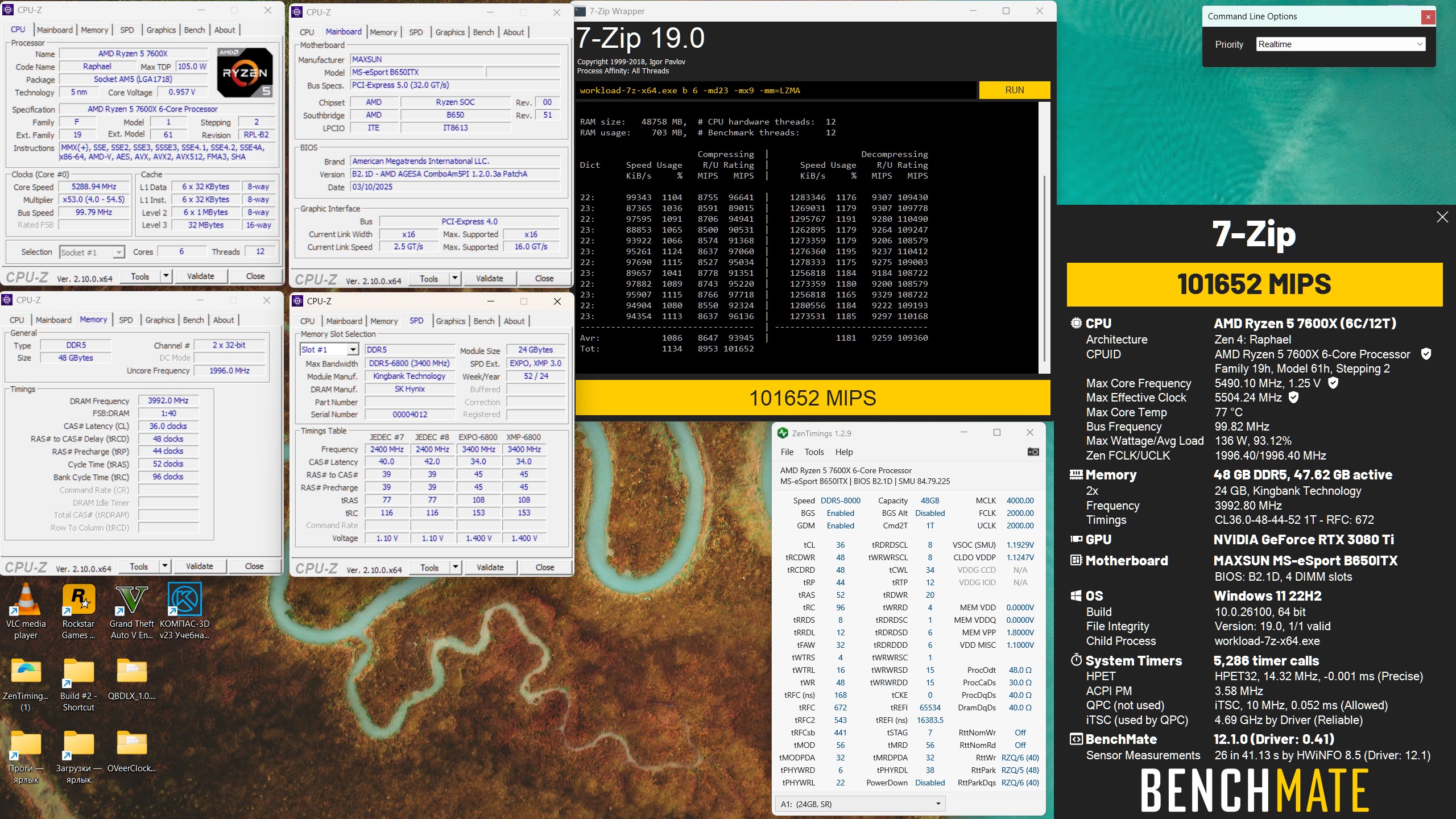Click System Timers clock icon in BenchMate

[x=1076, y=660]
